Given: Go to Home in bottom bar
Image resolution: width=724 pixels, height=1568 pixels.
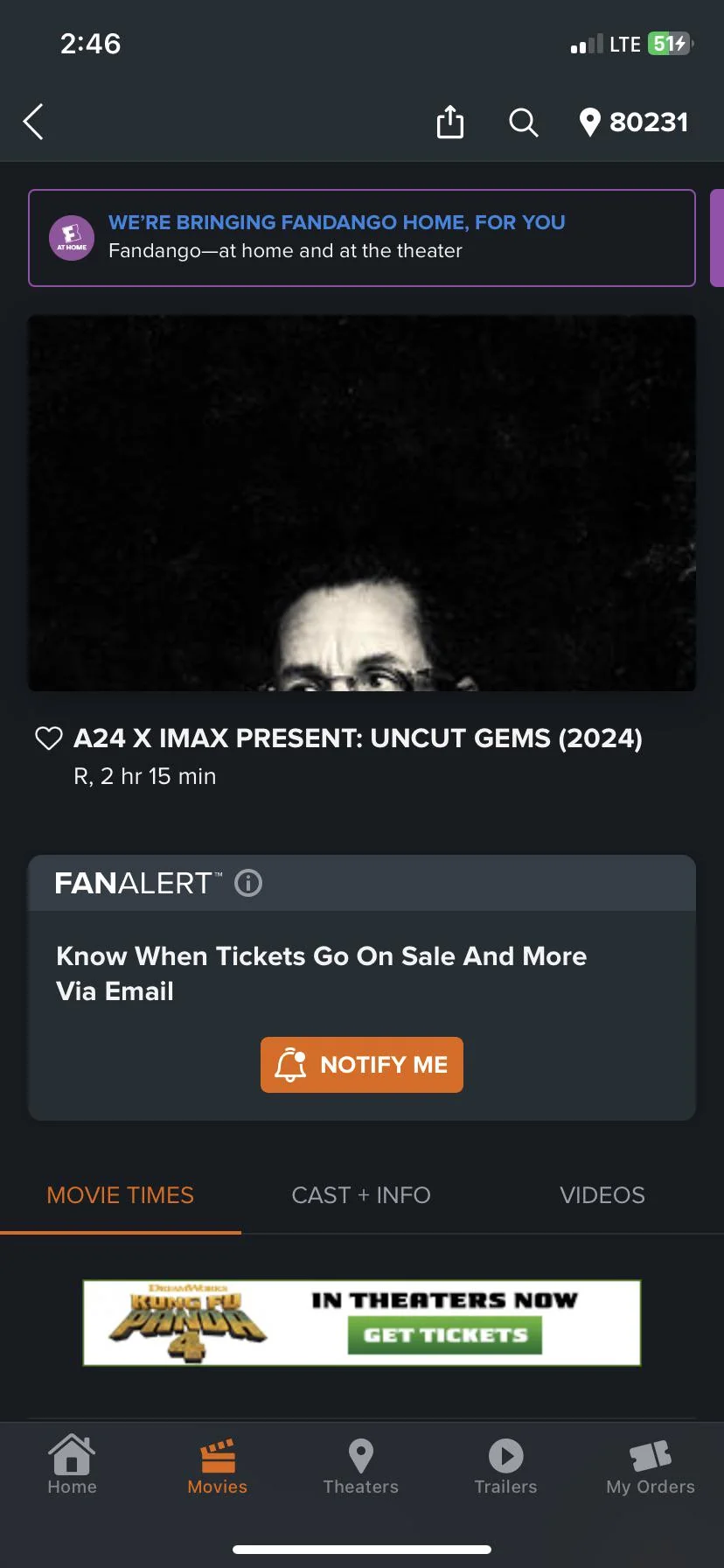Looking at the screenshot, I should [72, 1465].
